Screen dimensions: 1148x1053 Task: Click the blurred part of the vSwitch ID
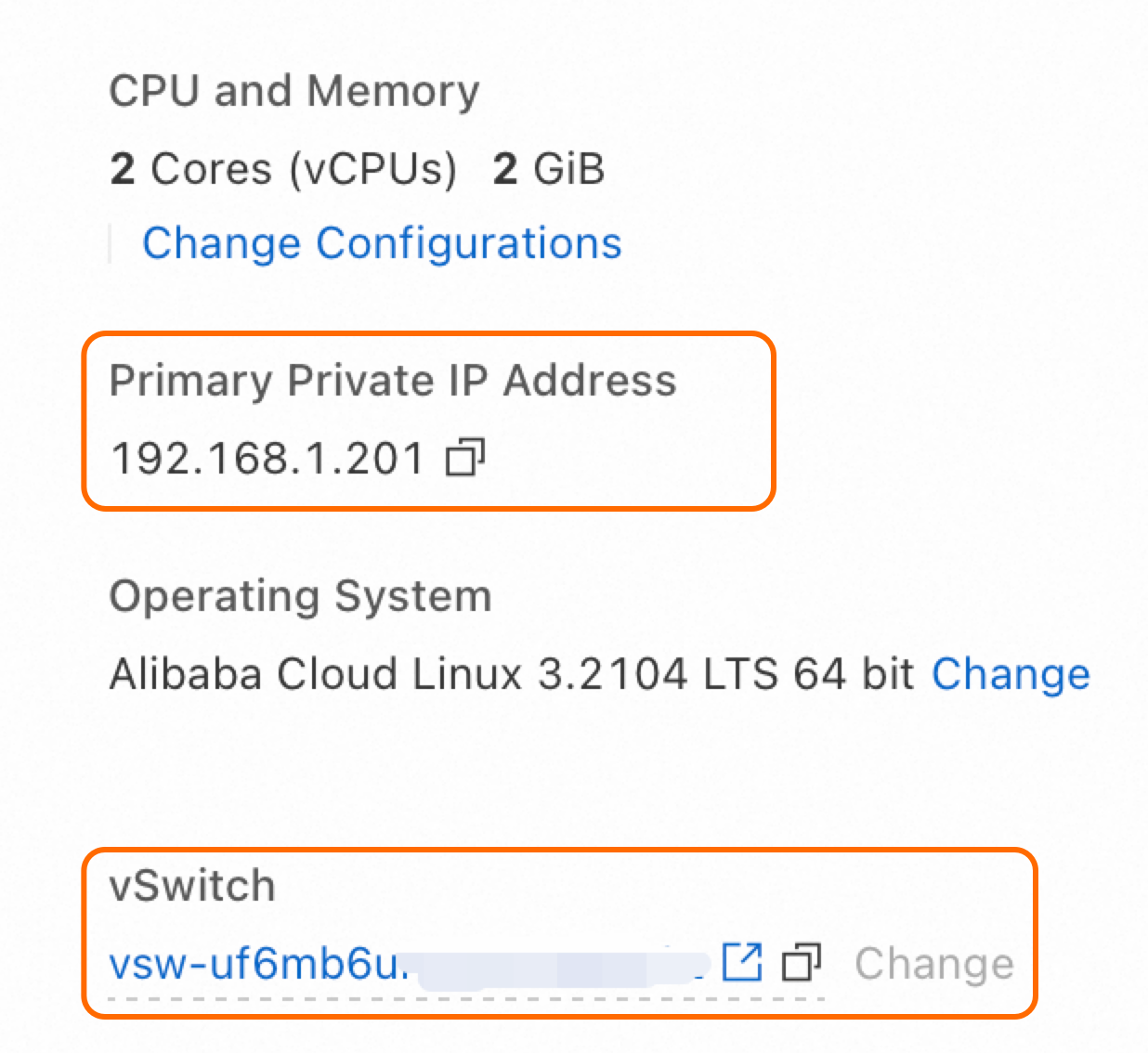pos(557,966)
